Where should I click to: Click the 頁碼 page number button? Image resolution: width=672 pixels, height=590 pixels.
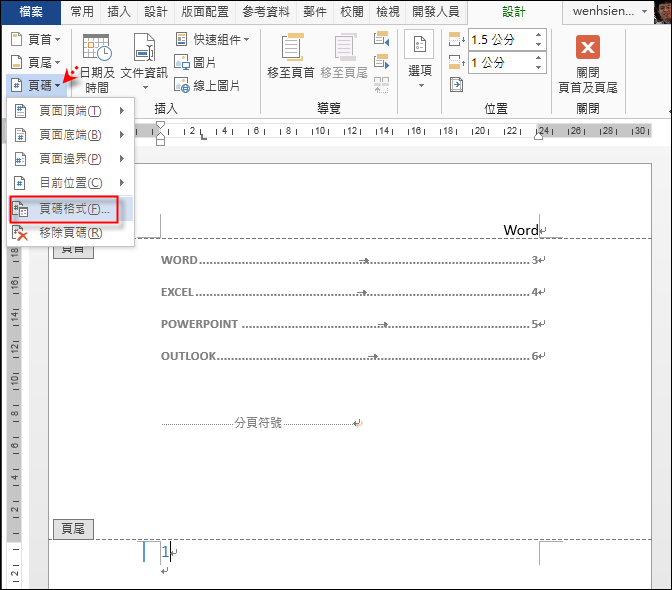(x=36, y=85)
